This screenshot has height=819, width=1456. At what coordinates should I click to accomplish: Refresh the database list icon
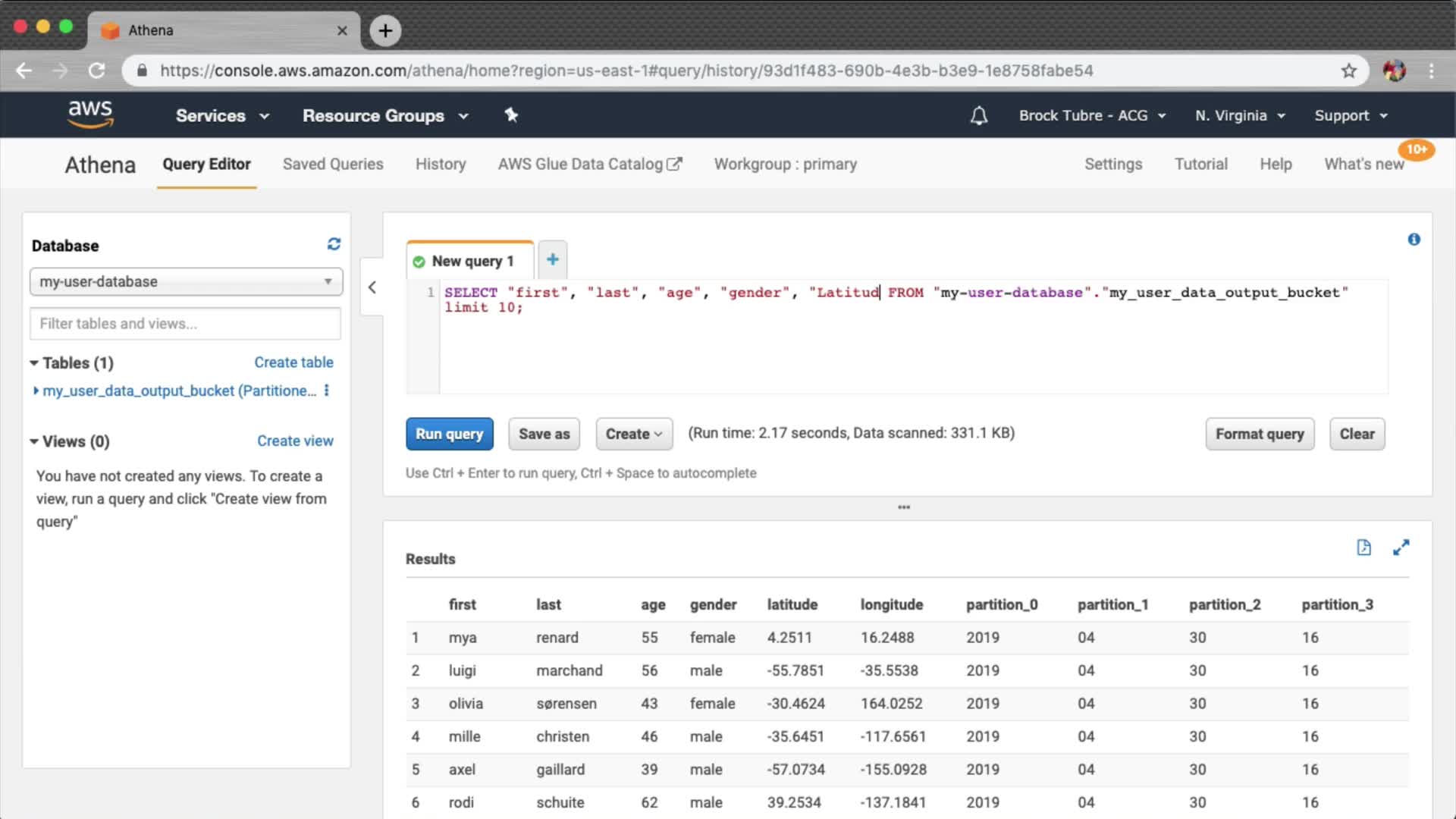point(334,244)
